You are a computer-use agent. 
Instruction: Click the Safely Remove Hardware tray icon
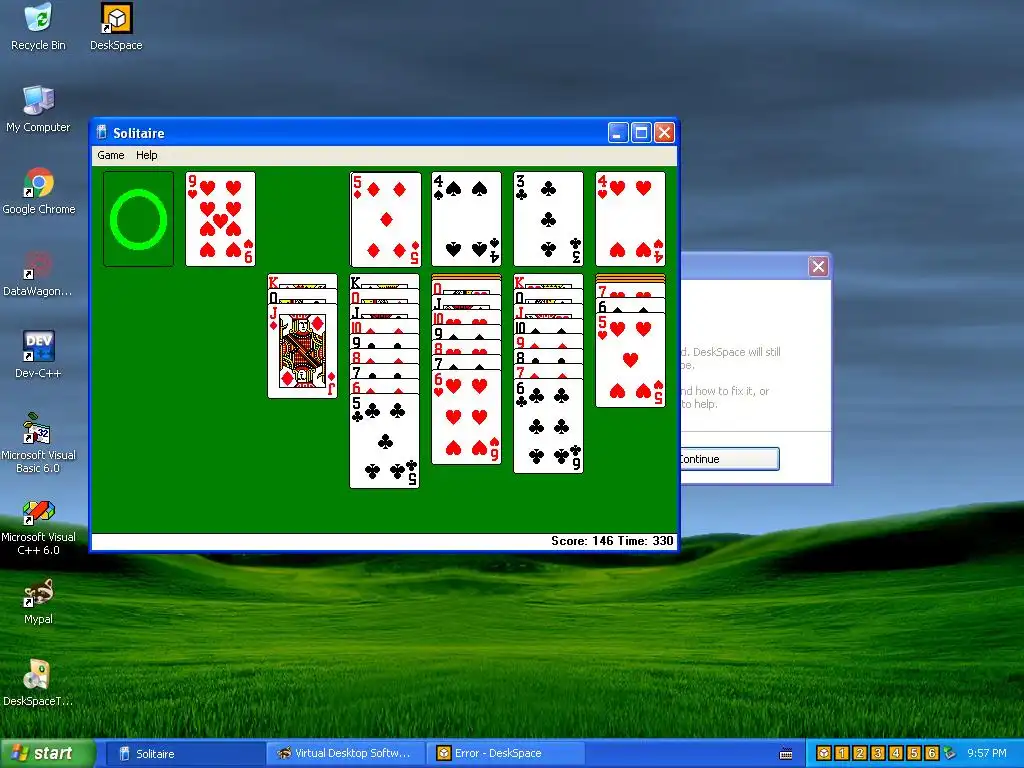(950, 753)
